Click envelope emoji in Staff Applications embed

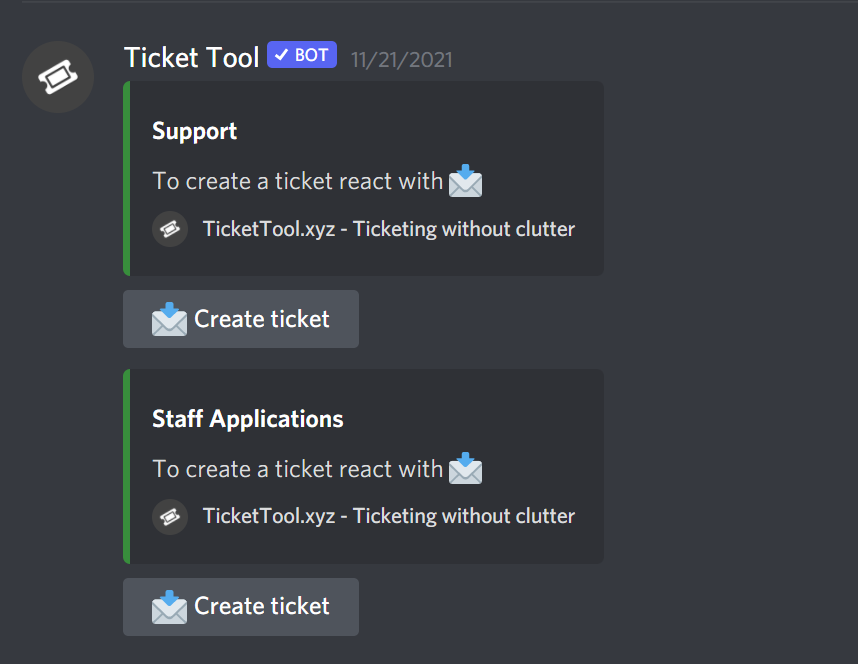pyautogui.click(x=465, y=469)
